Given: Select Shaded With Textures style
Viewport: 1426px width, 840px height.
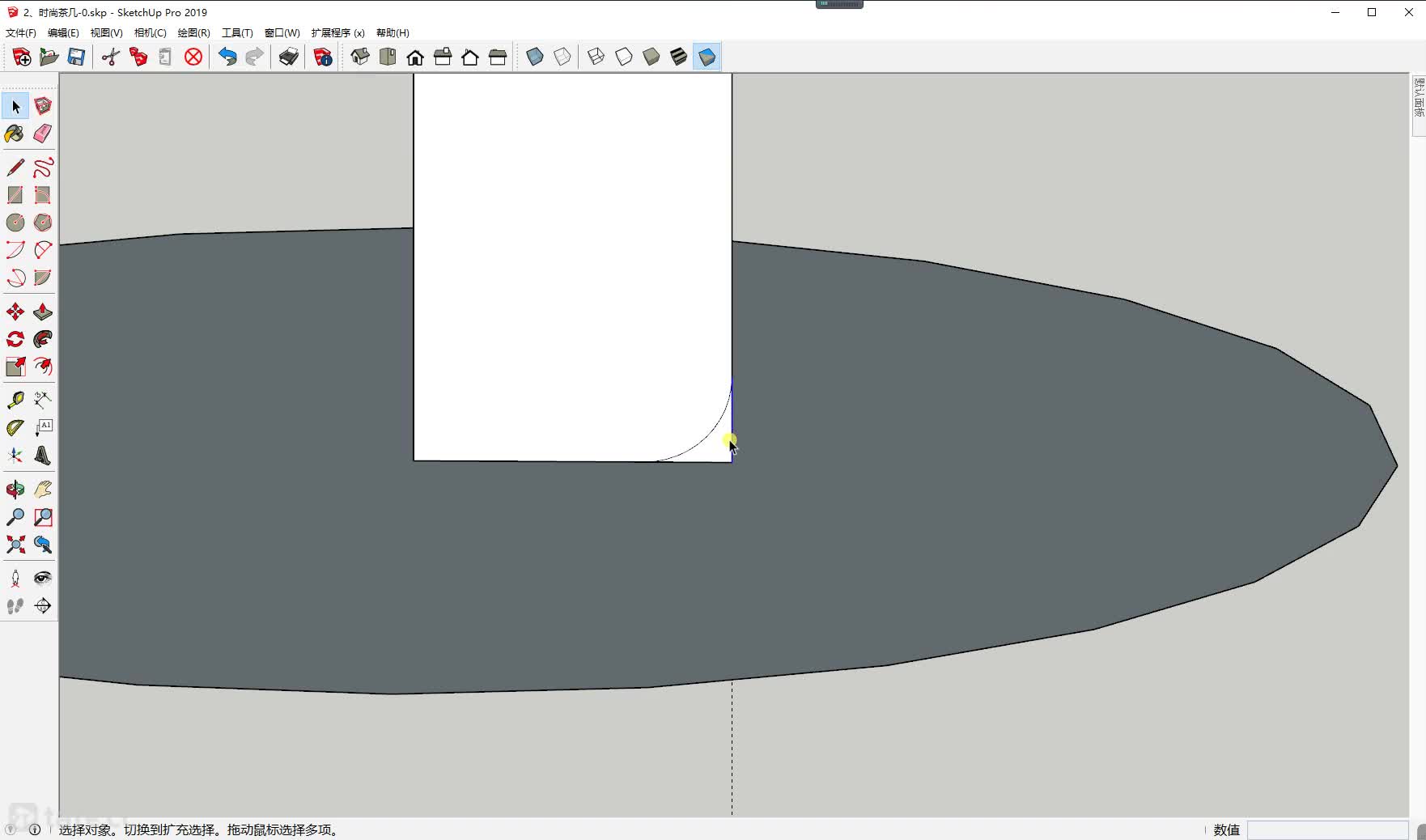Looking at the screenshot, I should (679, 57).
